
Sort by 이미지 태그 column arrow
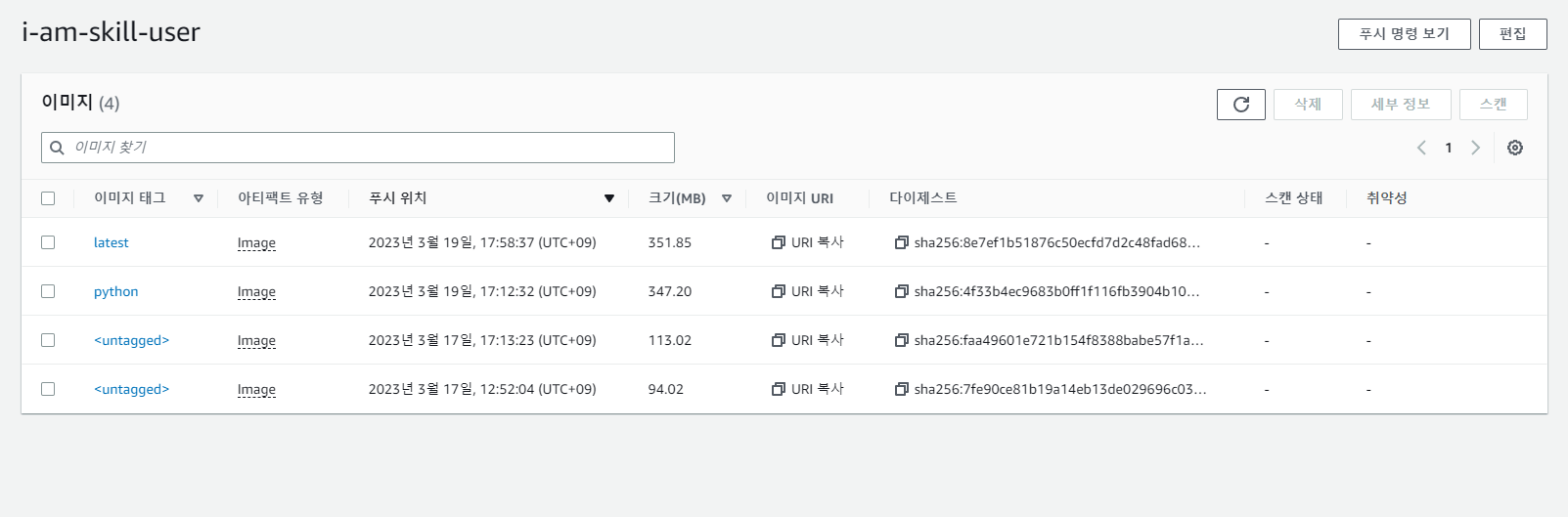click(x=199, y=198)
